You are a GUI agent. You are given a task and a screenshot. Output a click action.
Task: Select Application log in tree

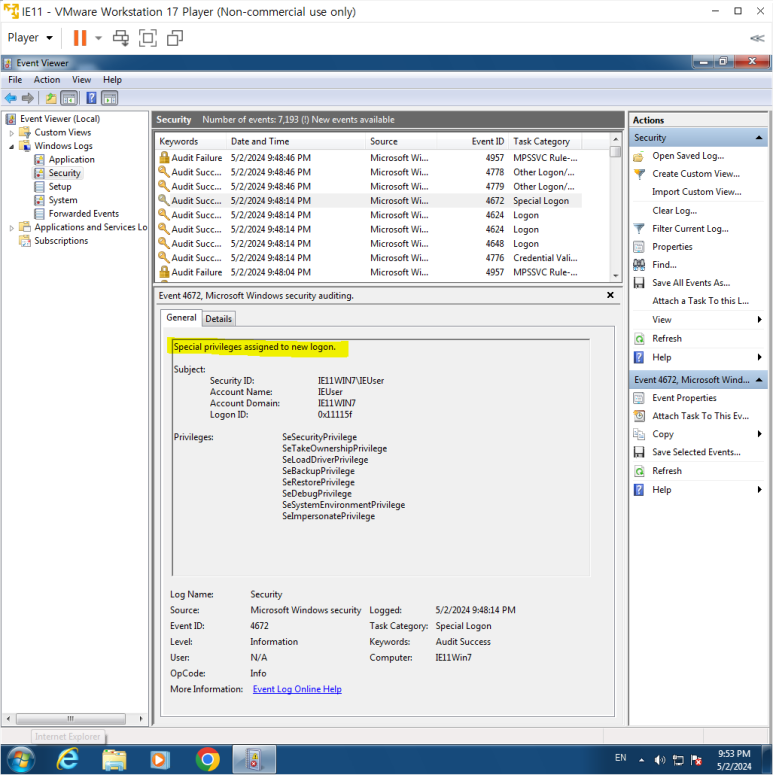[x=71, y=160]
